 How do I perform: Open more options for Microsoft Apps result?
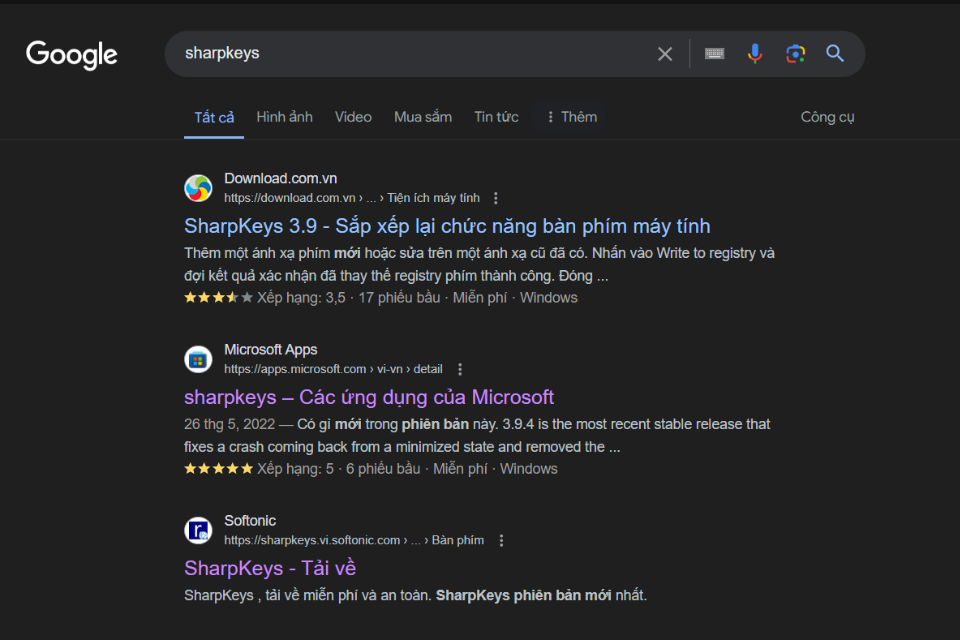tap(460, 369)
